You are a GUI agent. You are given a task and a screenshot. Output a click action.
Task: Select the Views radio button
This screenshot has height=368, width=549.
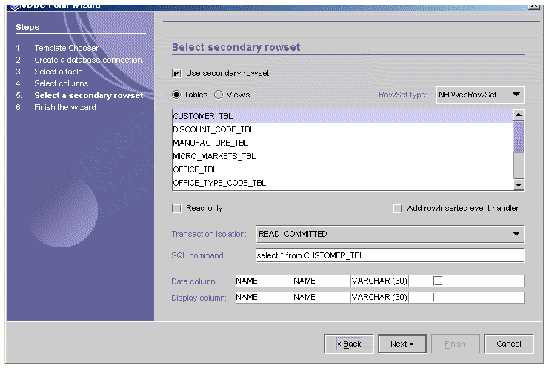pos(218,95)
